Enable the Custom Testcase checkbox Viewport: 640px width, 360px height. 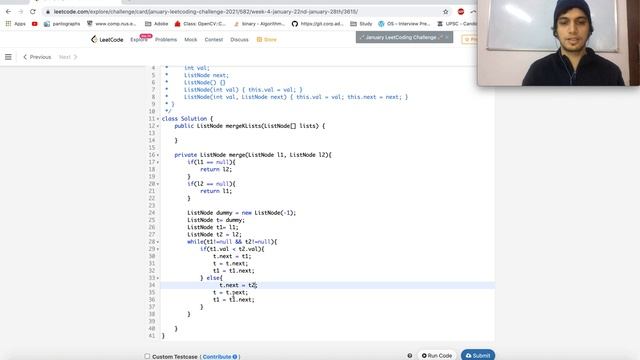tap(147, 356)
